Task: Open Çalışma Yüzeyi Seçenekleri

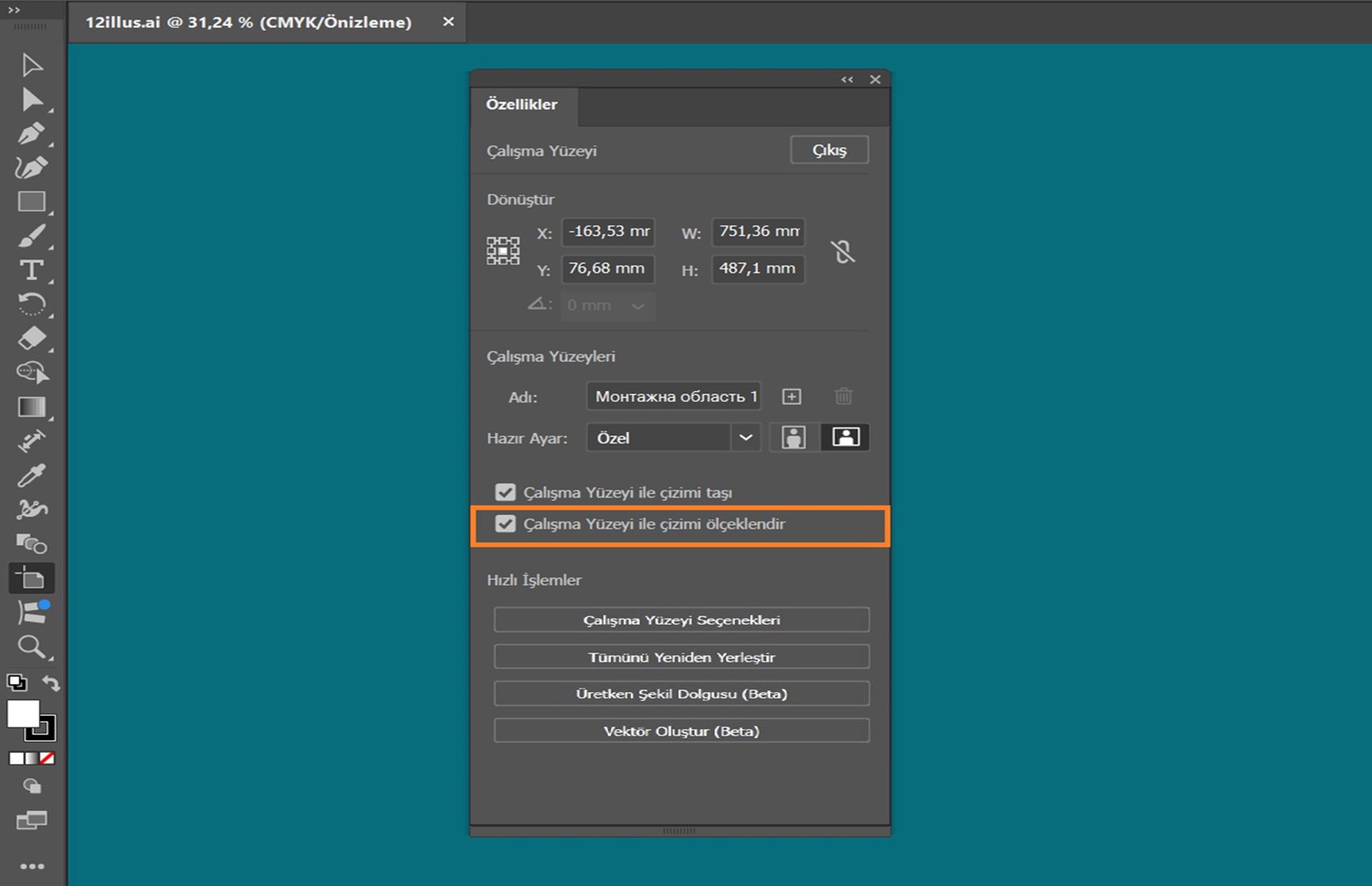Action: pos(681,619)
